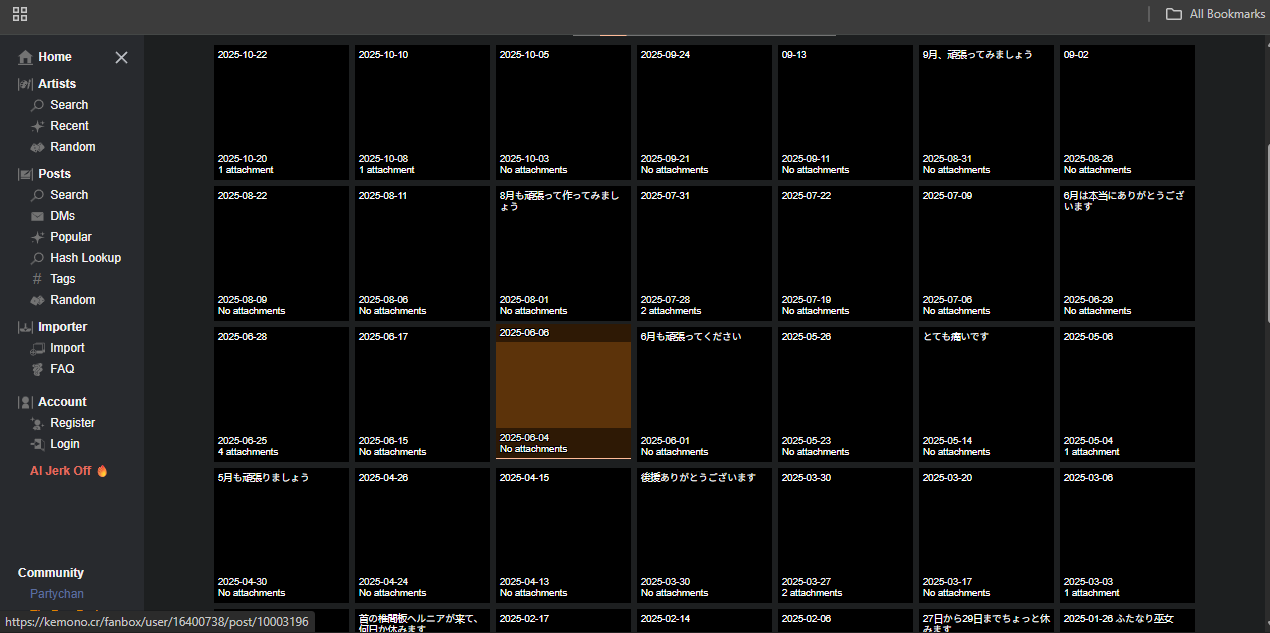Click the Recent artists sparkle icon
Viewport: 1270px width, 633px height.
point(38,126)
